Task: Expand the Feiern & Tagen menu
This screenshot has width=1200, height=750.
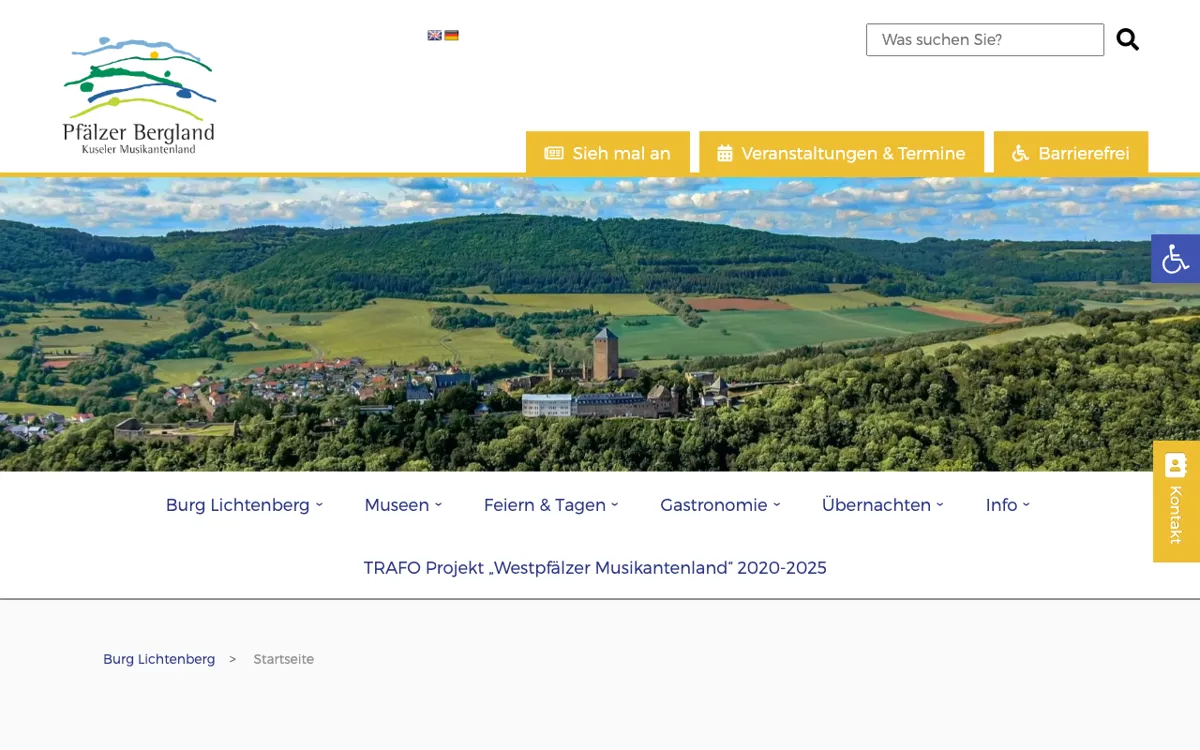Action: point(551,505)
